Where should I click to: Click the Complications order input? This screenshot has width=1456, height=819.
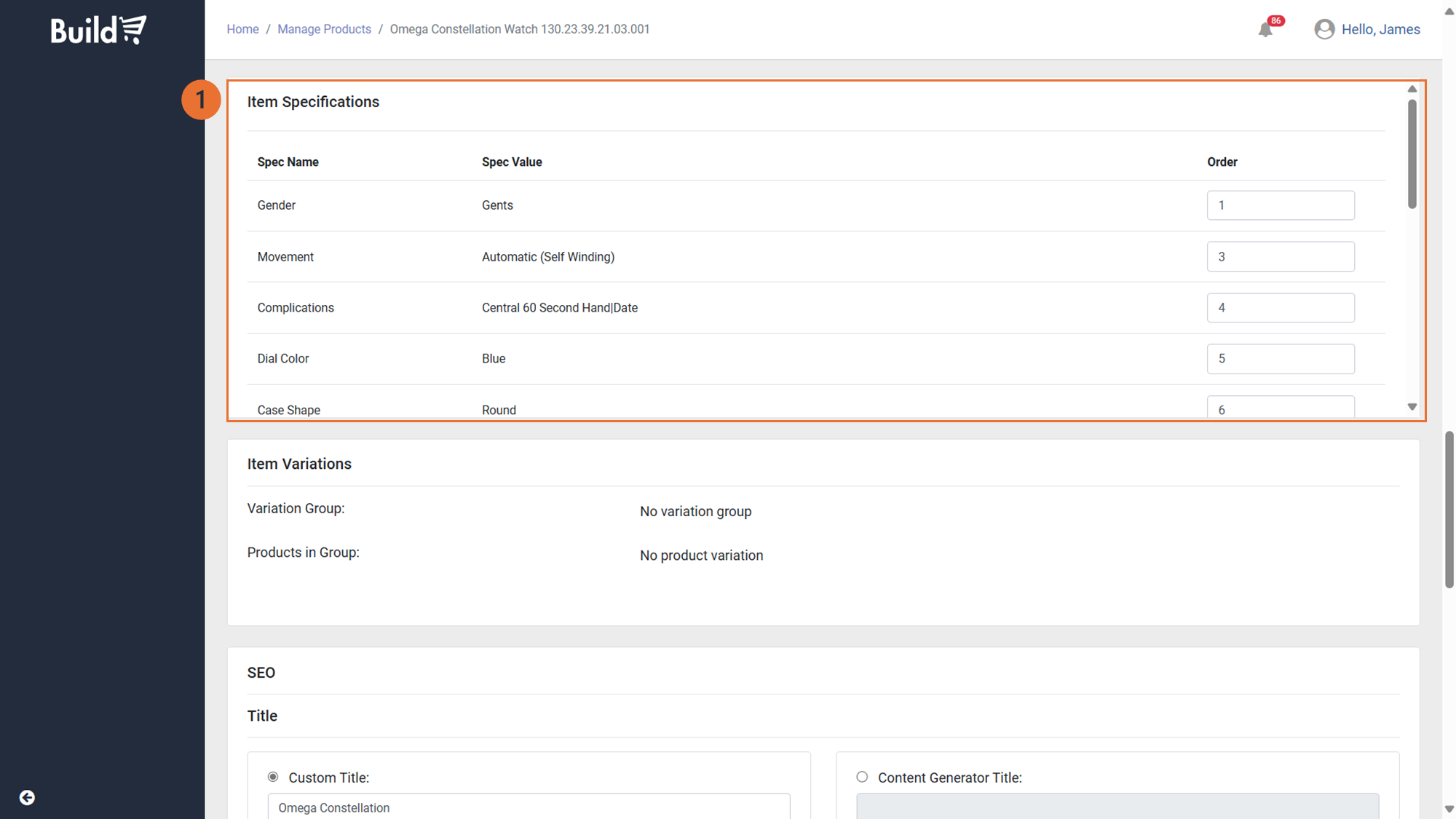coord(1280,308)
